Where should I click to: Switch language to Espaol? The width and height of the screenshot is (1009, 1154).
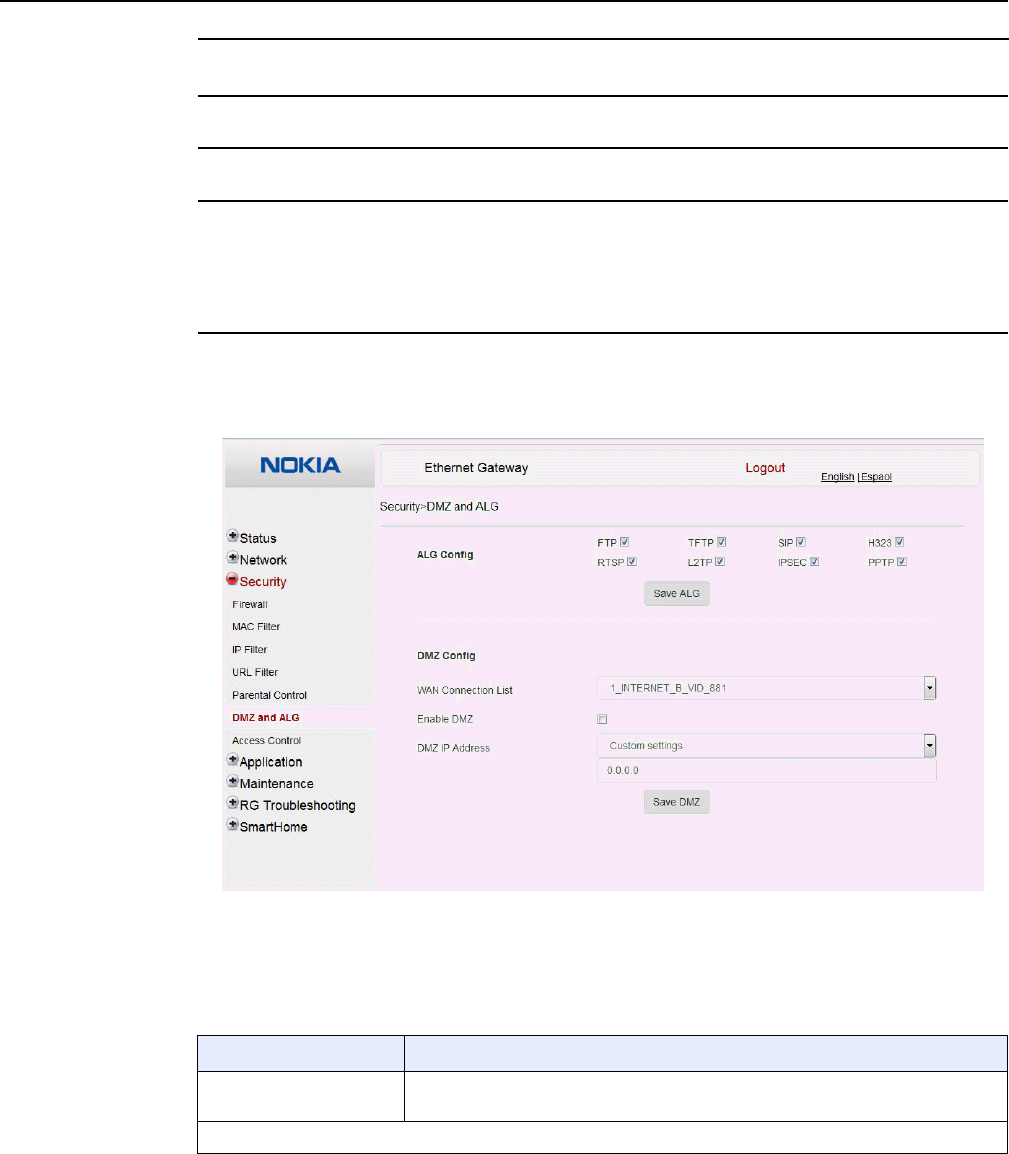(x=877, y=476)
